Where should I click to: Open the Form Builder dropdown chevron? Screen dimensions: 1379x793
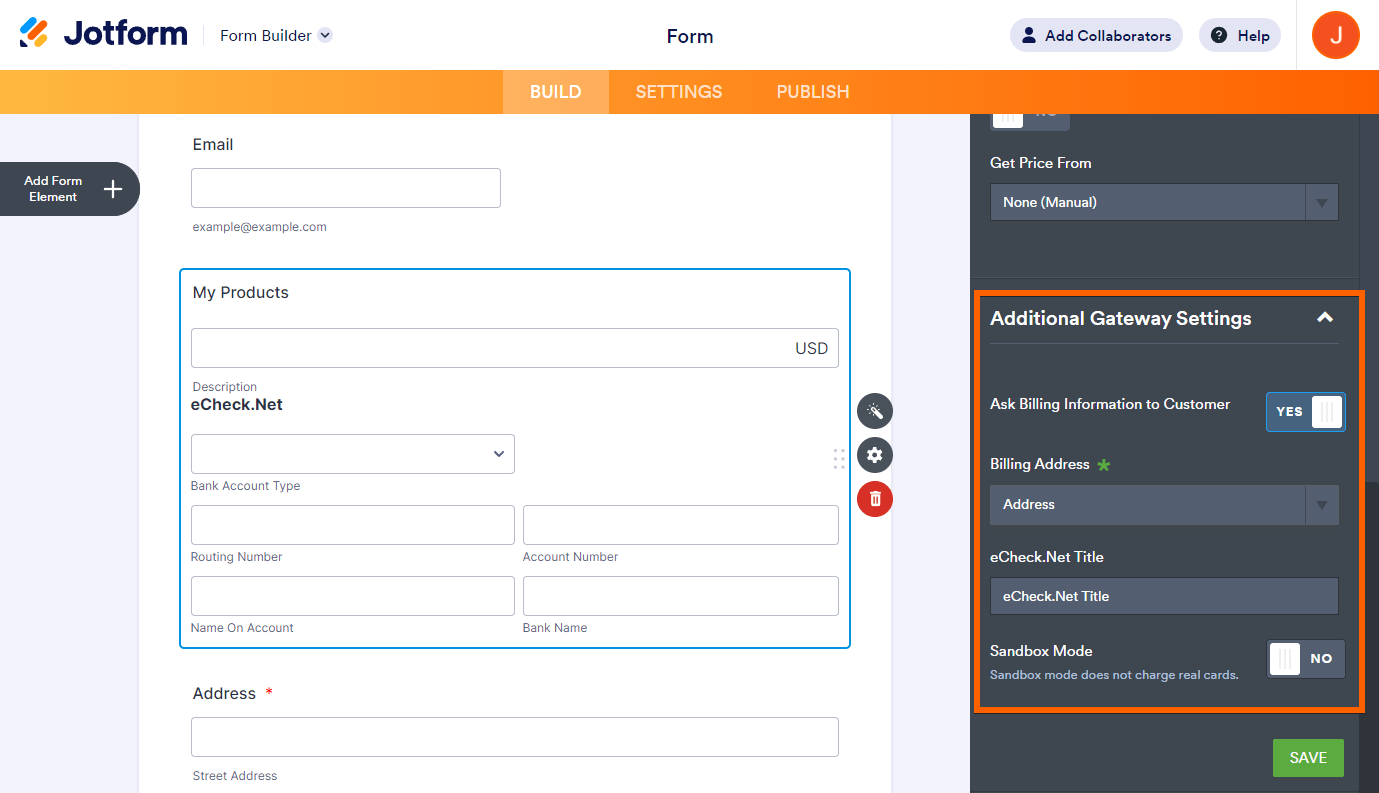click(x=325, y=35)
